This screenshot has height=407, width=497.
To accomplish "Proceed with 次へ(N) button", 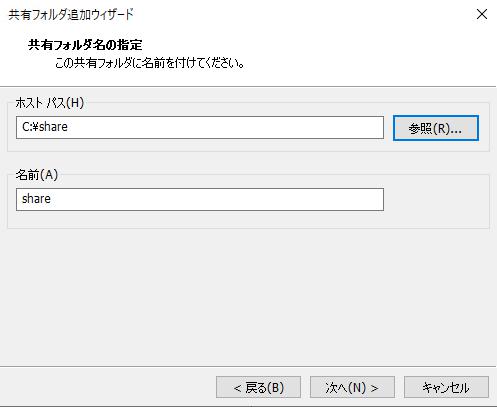I will click(x=352, y=387).
